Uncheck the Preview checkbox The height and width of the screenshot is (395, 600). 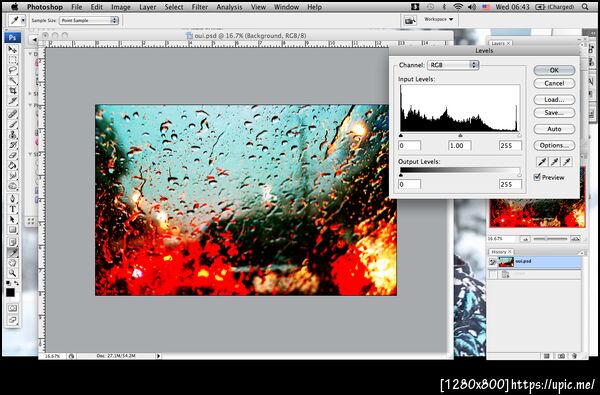(537, 177)
